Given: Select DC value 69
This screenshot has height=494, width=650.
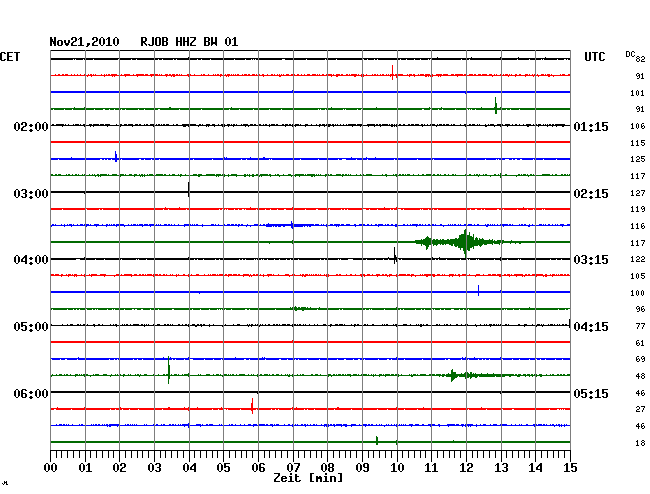Looking at the screenshot, I should [x=640, y=359].
